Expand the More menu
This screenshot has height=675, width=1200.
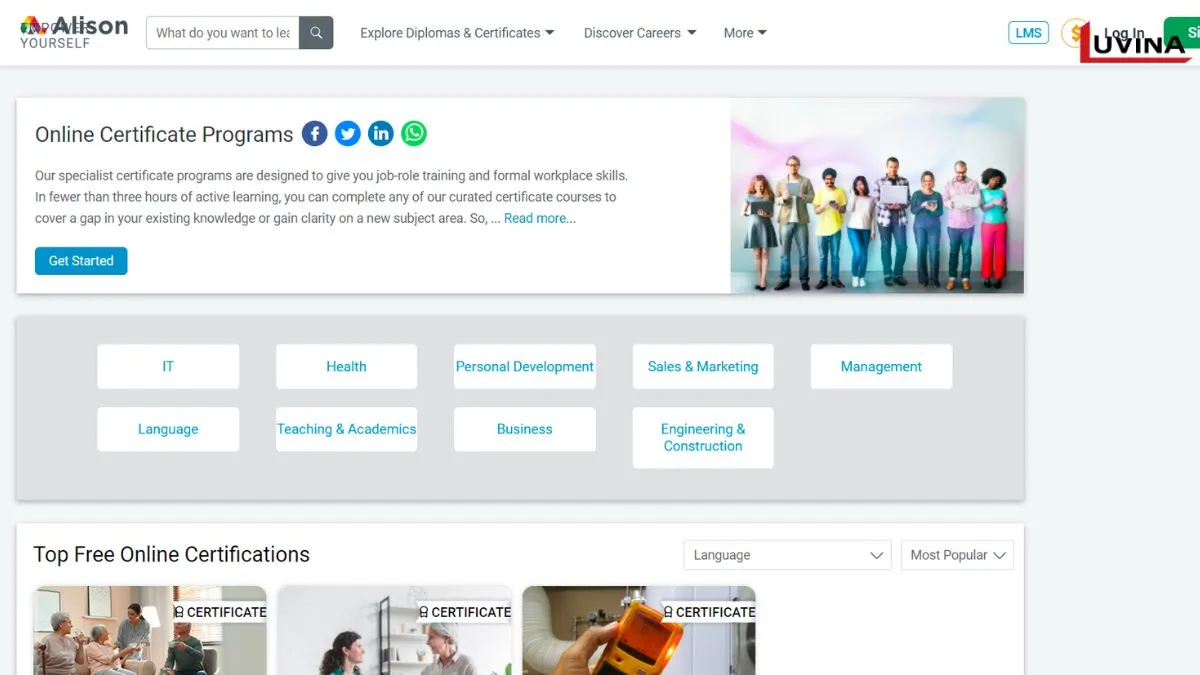tap(745, 33)
